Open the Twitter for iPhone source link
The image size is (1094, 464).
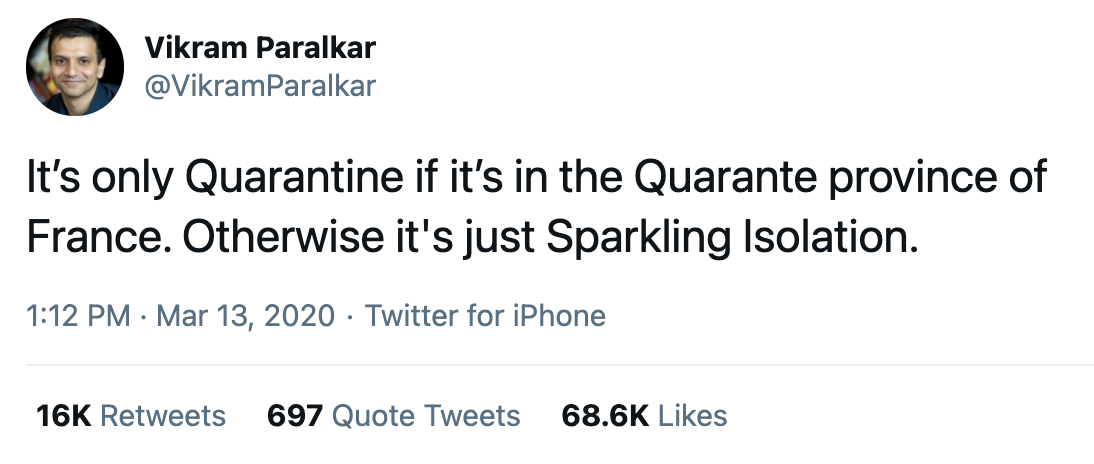pyautogui.click(x=485, y=316)
